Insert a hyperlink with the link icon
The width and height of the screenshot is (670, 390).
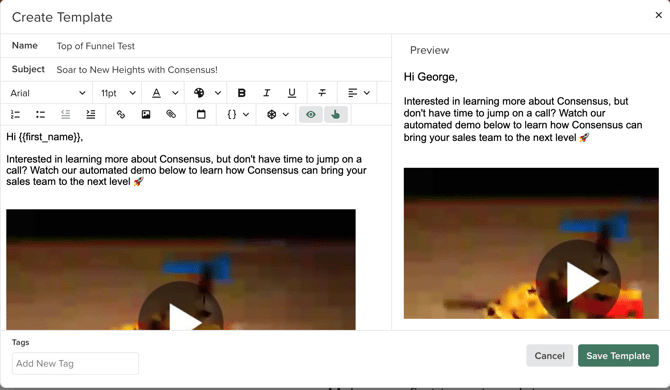121,114
